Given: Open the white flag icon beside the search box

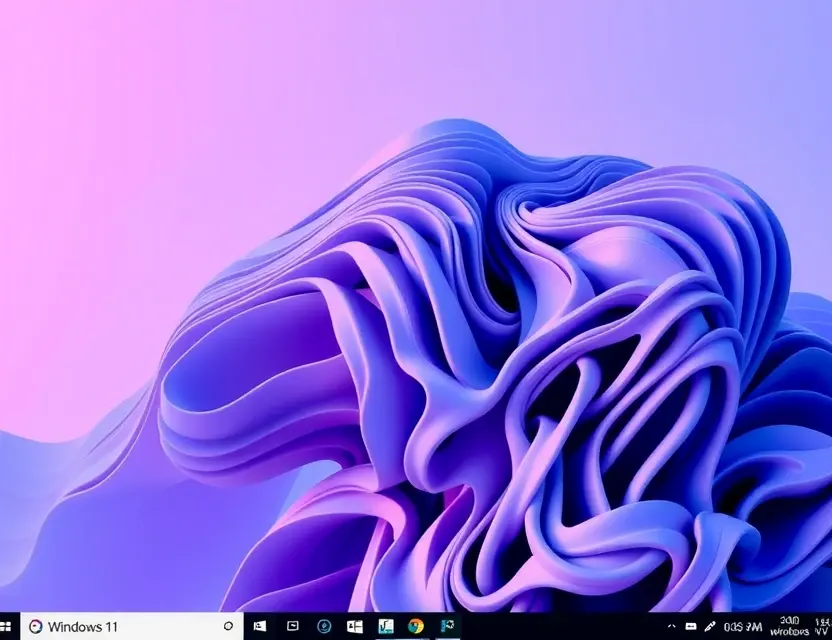Looking at the screenshot, I should tap(259, 626).
